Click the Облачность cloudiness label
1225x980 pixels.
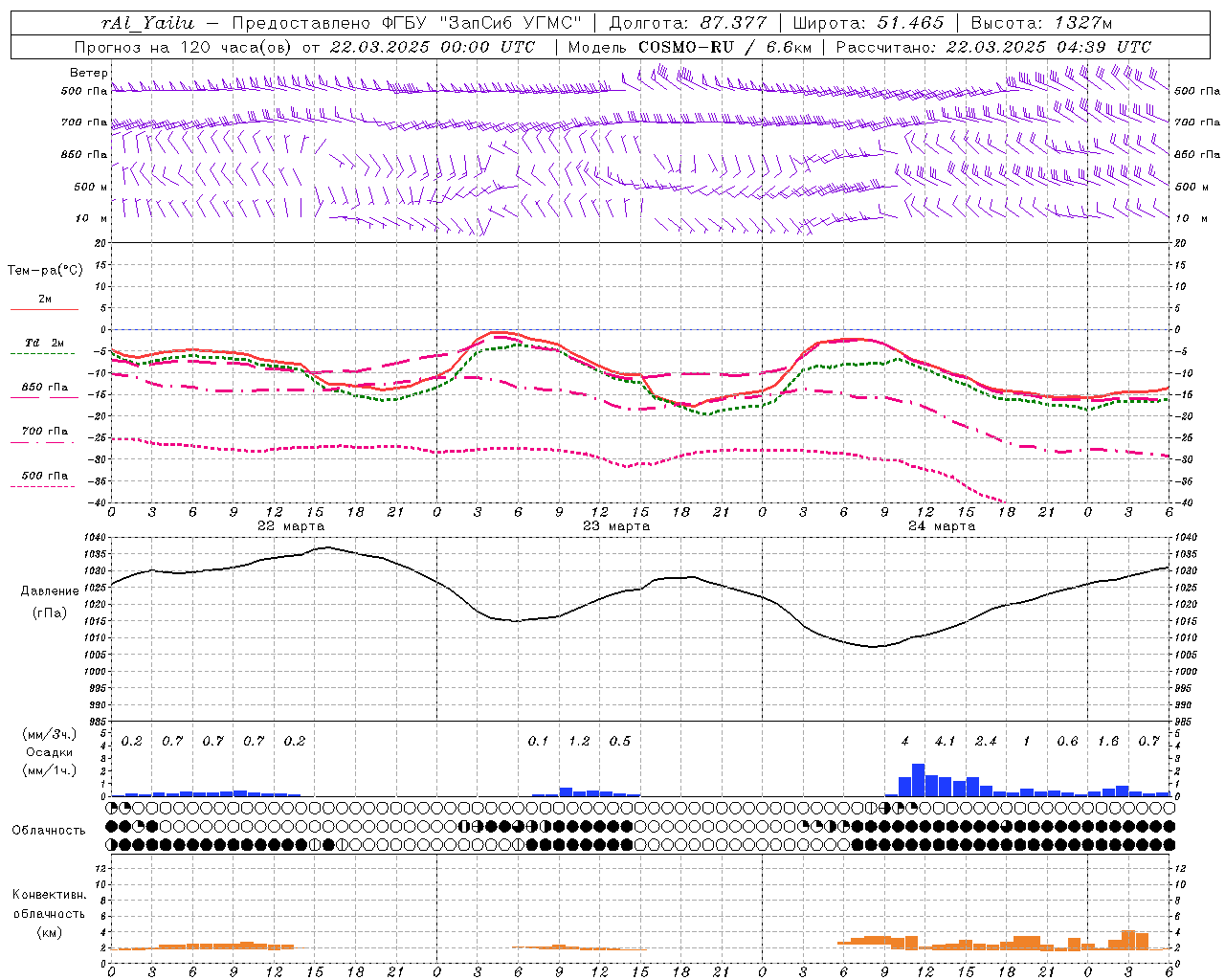49,831
